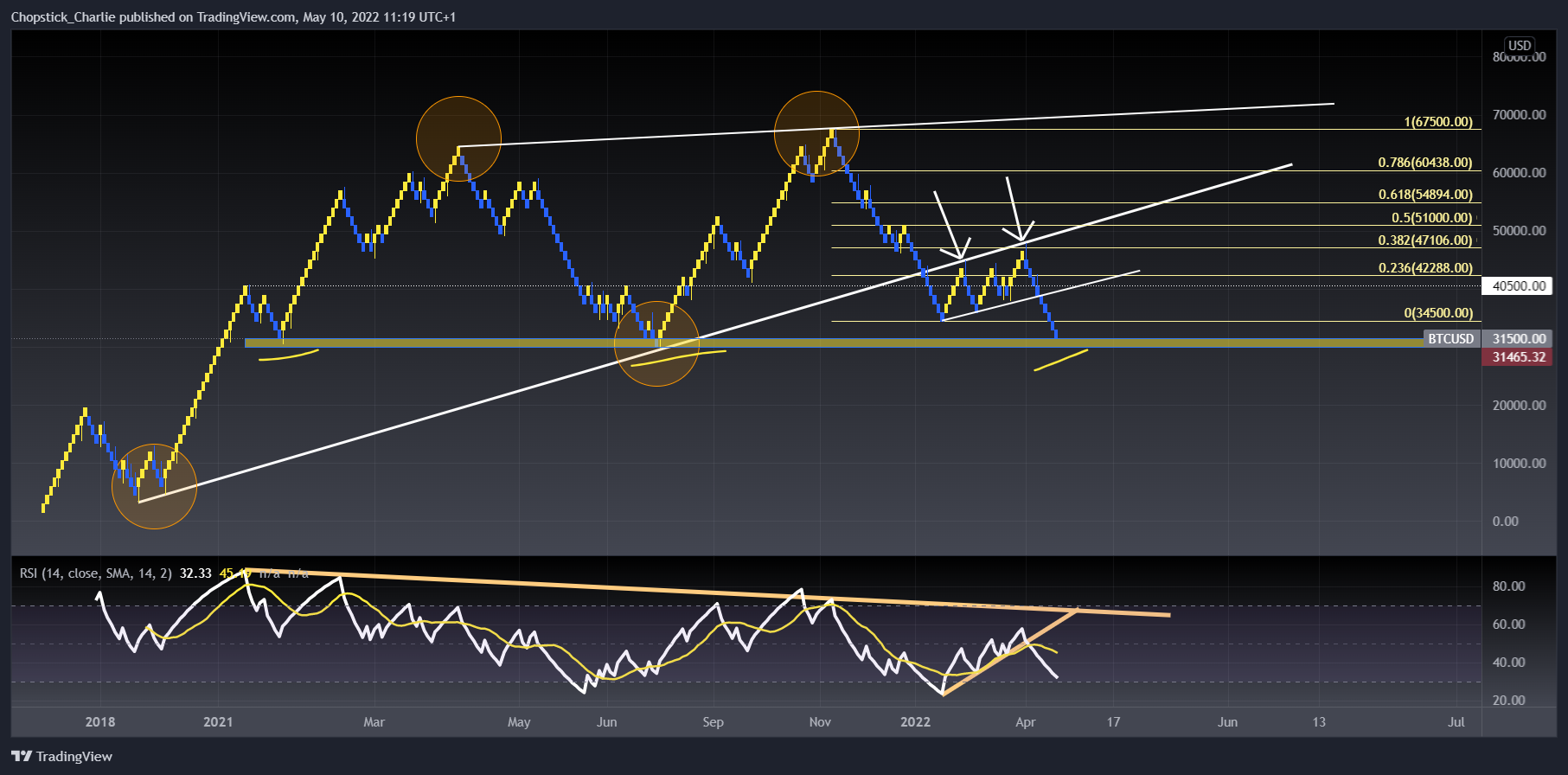Image resolution: width=1568 pixels, height=775 pixels.
Task: Click the 13 time axis label
Action: 1319,721
